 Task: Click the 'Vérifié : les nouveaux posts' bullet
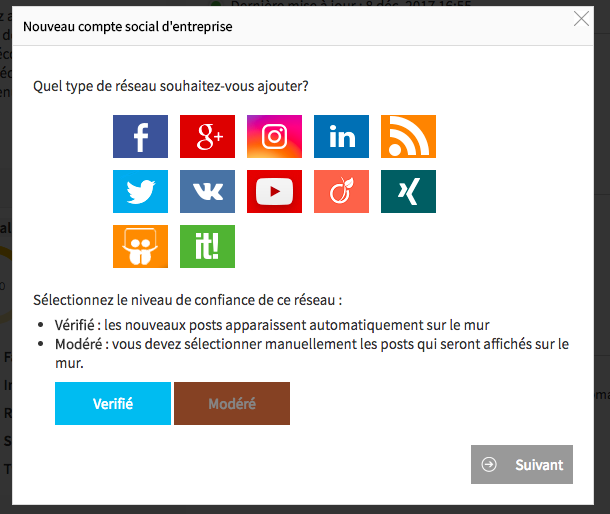pyautogui.click(x=272, y=325)
